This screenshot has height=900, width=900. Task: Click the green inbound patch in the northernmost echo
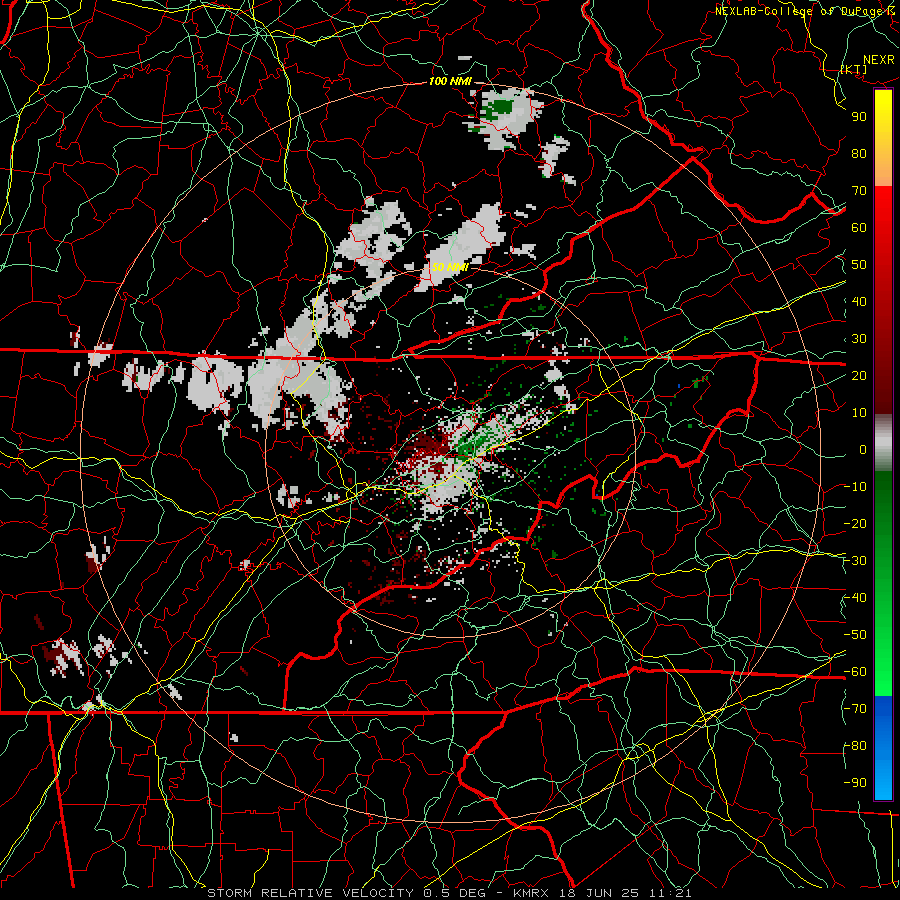pos(501,107)
